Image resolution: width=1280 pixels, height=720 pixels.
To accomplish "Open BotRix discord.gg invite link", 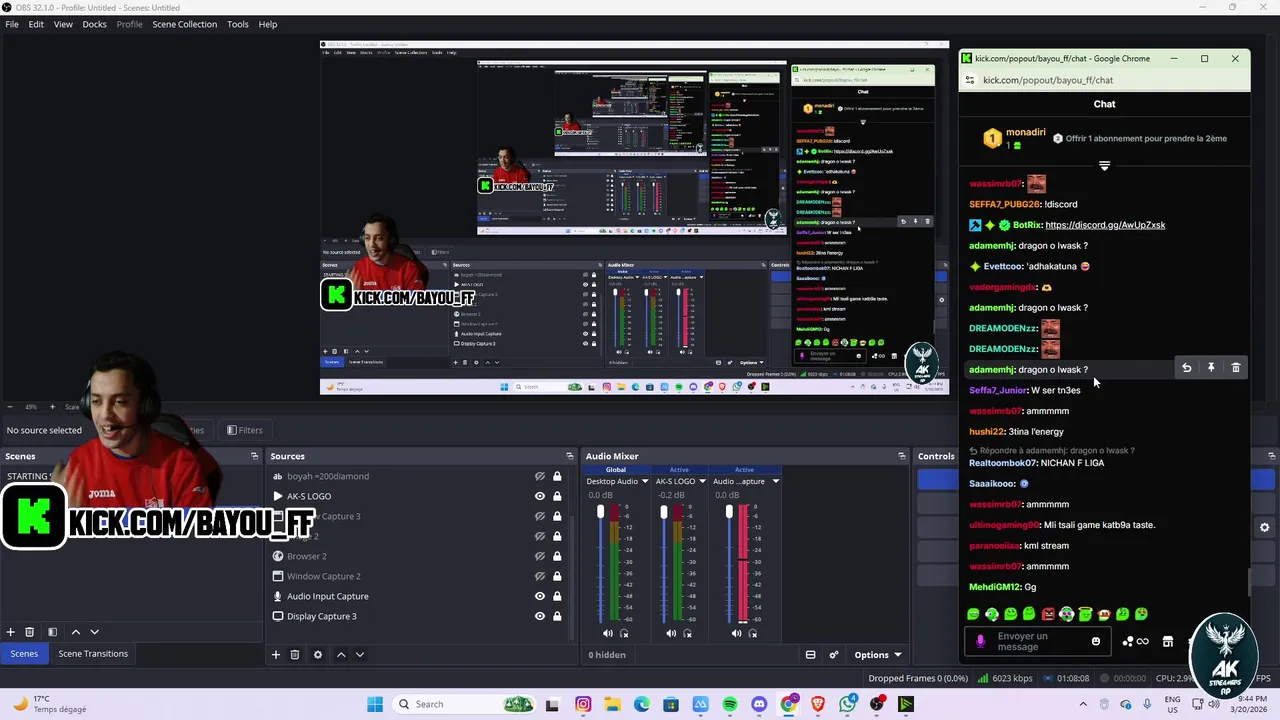I will click(x=1105, y=225).
